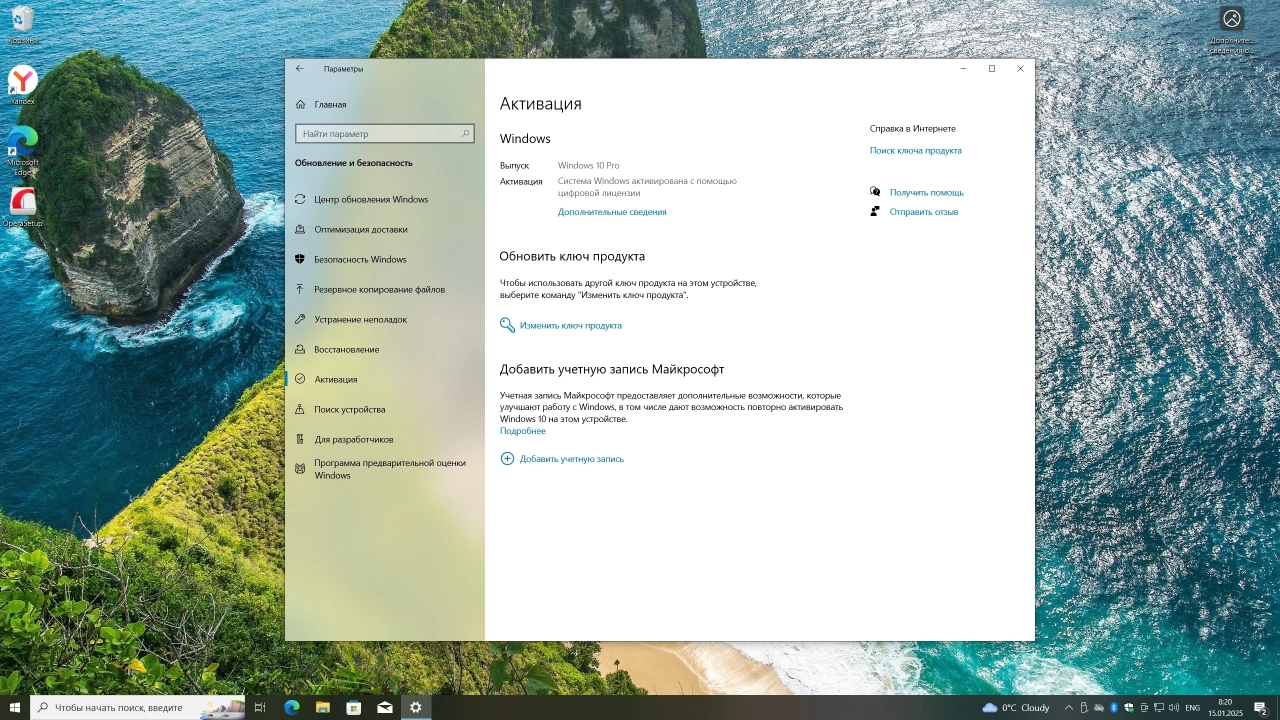Open Дополнительные сведения link

click(x=612, y=212)
